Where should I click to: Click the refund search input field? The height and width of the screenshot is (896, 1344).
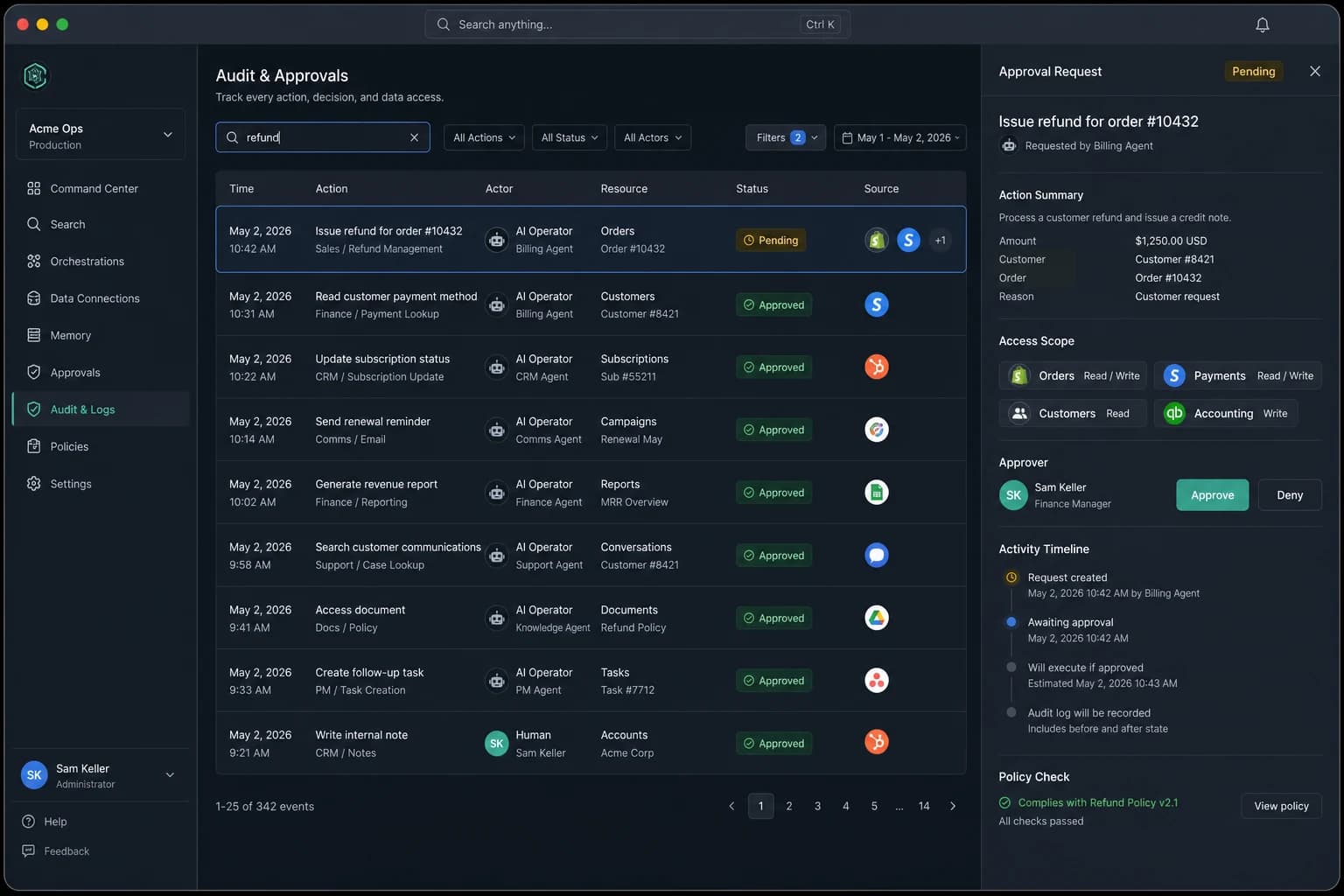coord(323,137)
